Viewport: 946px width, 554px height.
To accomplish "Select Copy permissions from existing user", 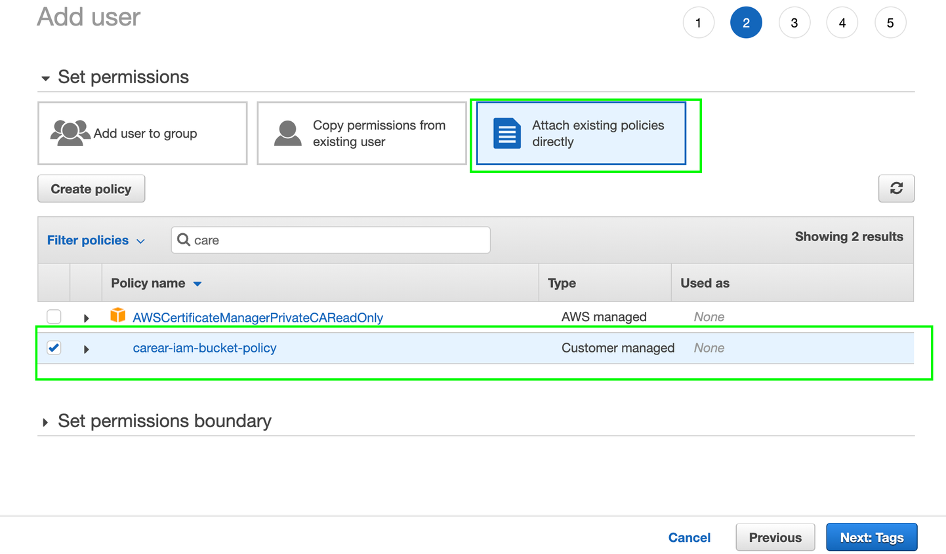I will click(361, 133).
